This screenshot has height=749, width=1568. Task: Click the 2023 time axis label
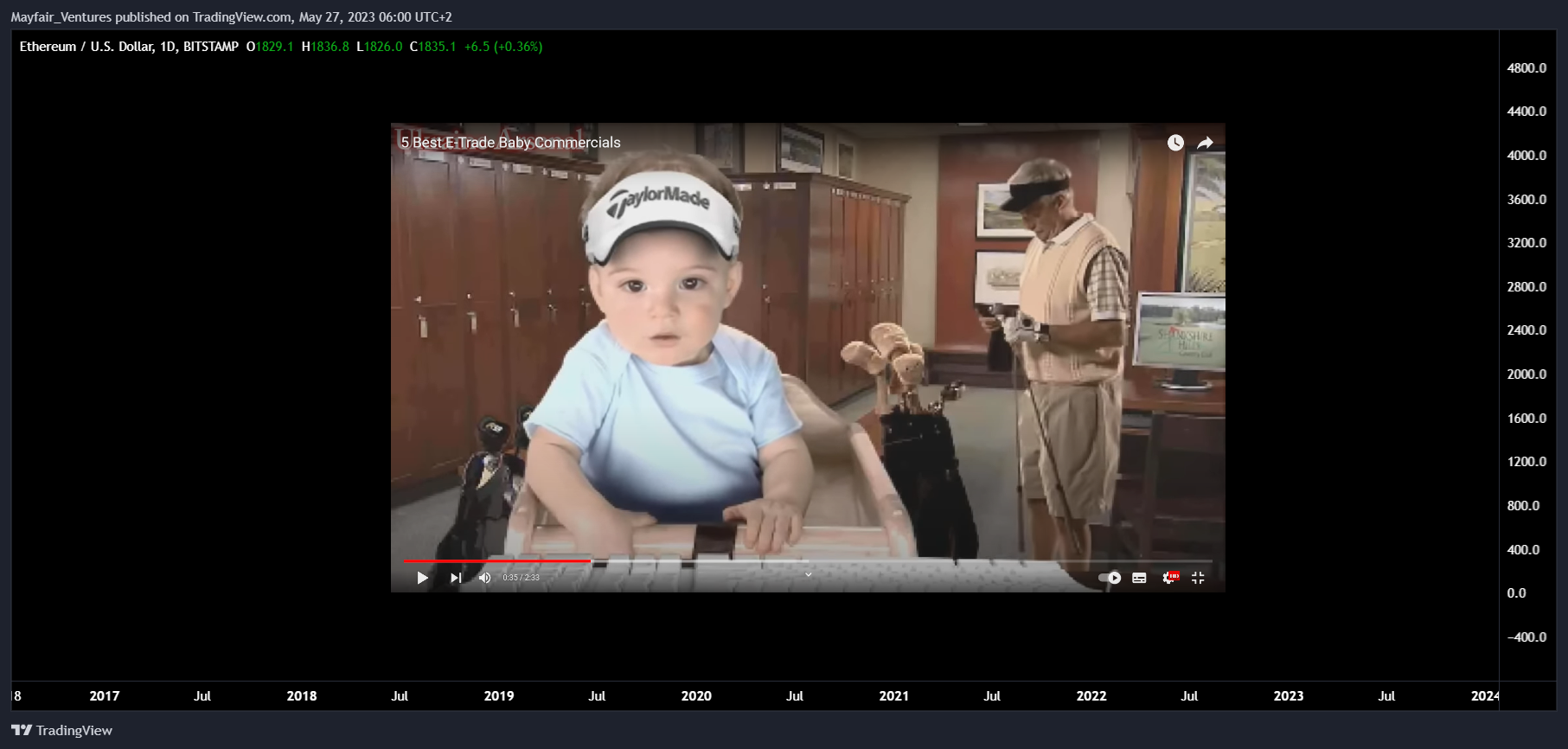pyautogui.click(x=1289, y=696)
